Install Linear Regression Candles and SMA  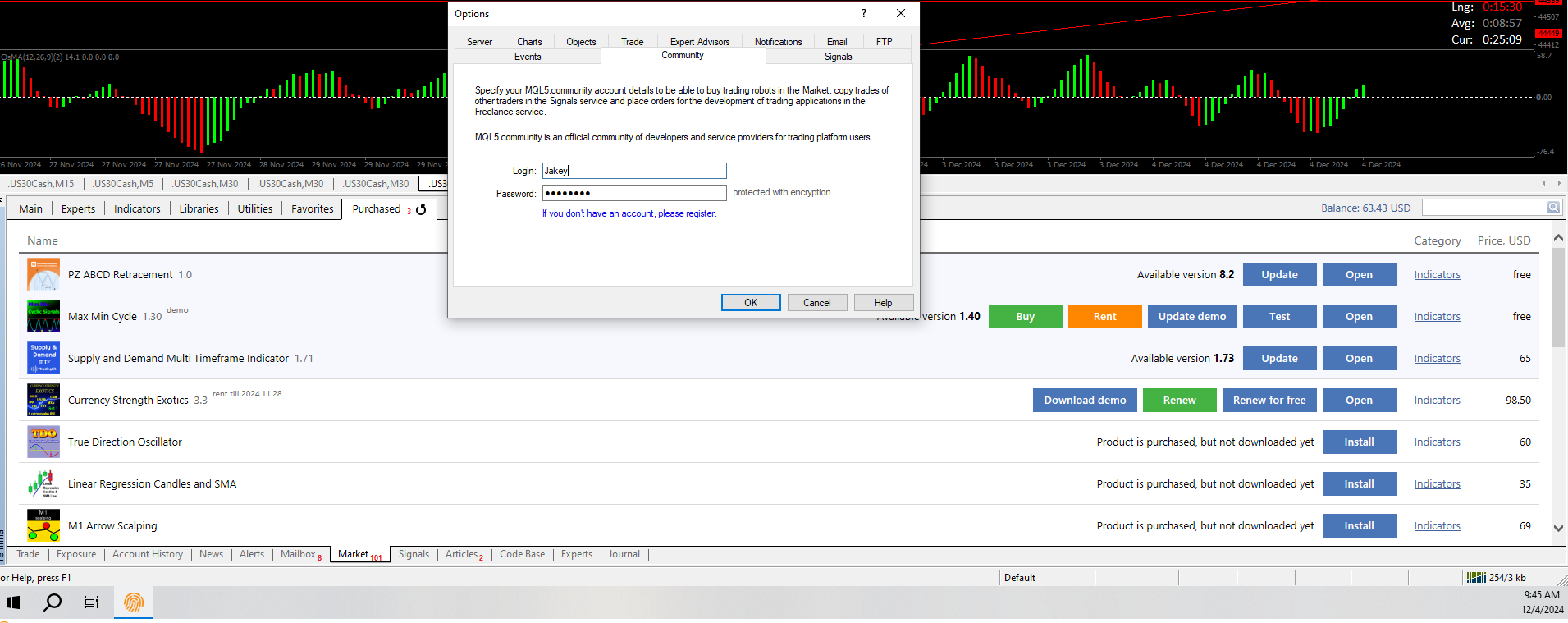[x=1359, y=483]
